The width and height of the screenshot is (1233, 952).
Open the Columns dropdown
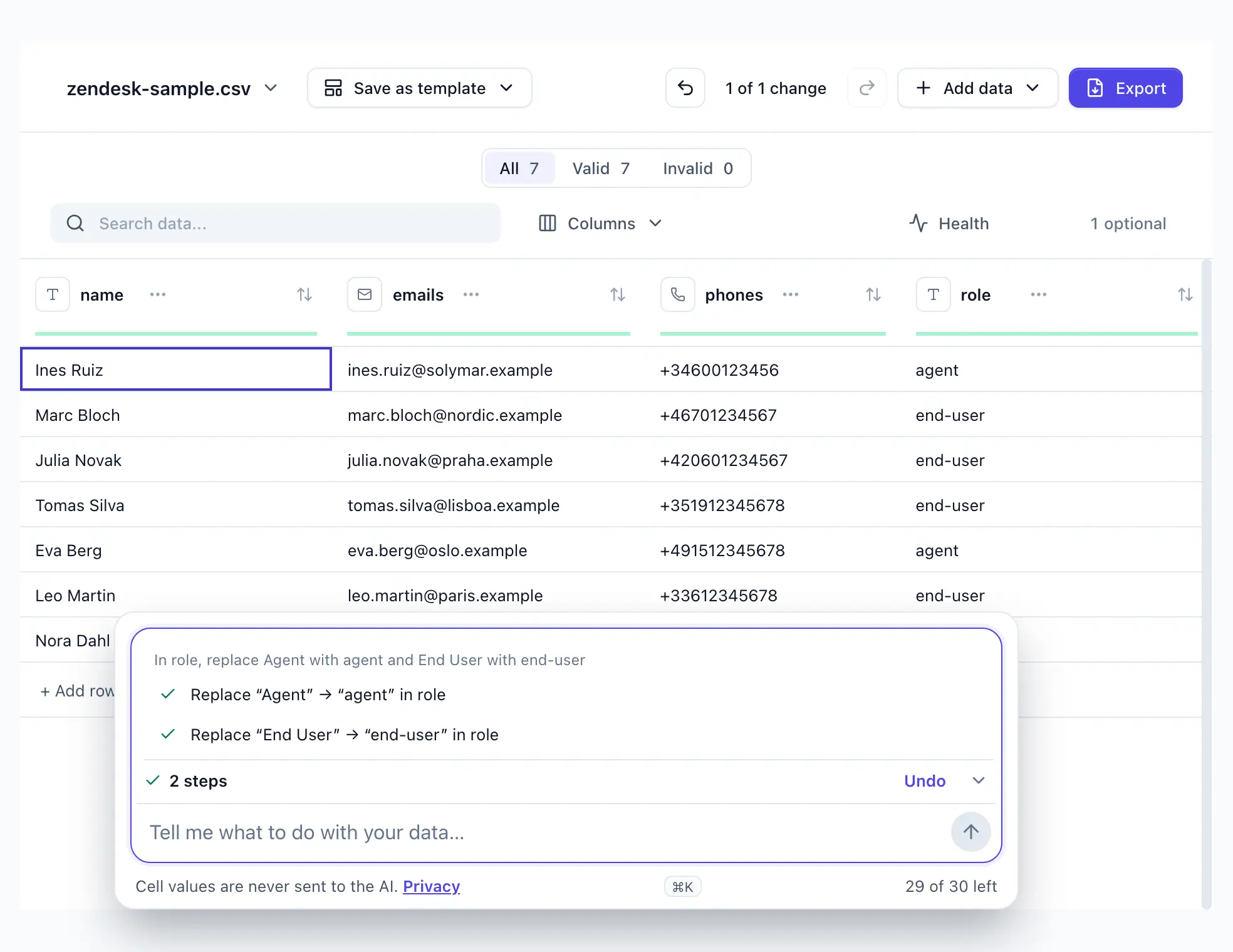tap(600, 224)
